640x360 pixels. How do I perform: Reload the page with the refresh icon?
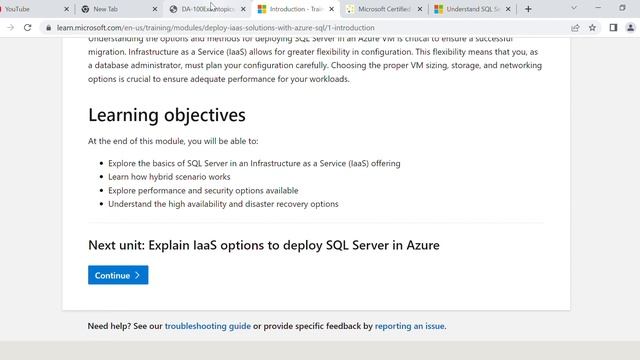(x=27, y=28)
